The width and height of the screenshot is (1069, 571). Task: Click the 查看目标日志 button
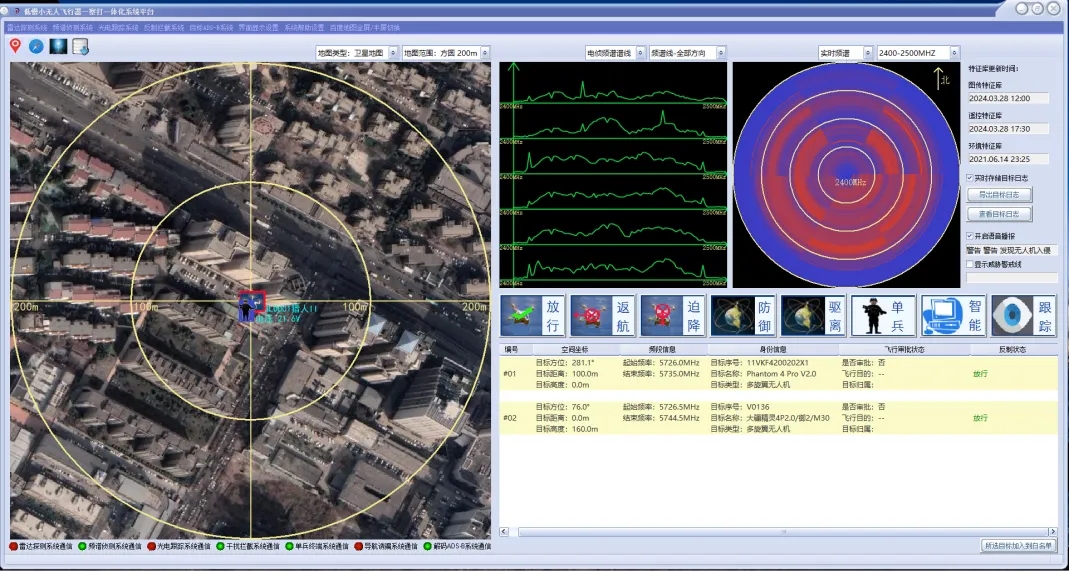click(999, 214)
